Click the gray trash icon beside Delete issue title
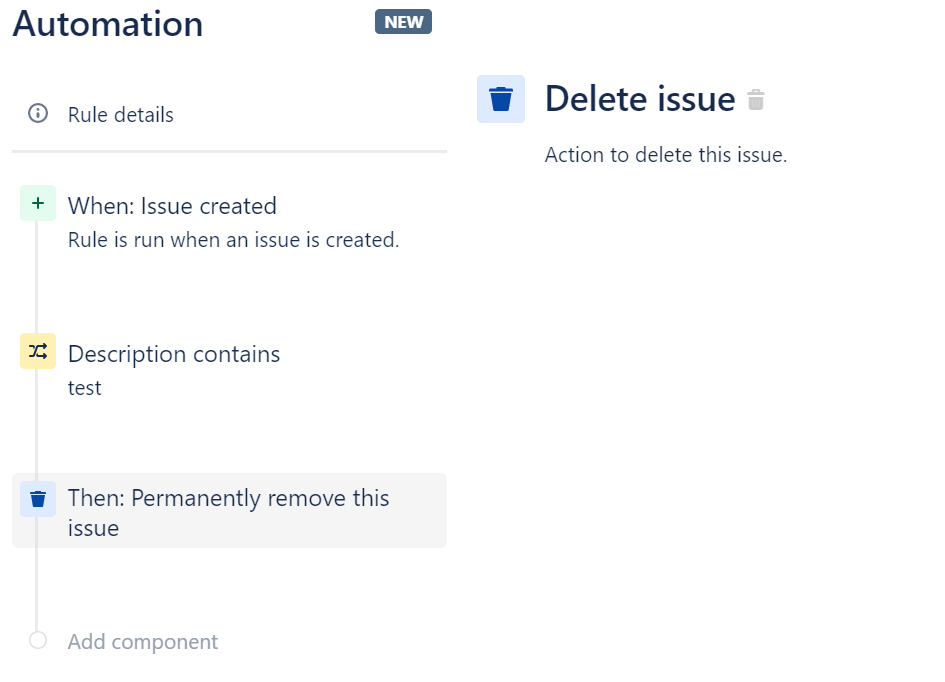Viewport: 945px width, 682px height. pos(756,99)
